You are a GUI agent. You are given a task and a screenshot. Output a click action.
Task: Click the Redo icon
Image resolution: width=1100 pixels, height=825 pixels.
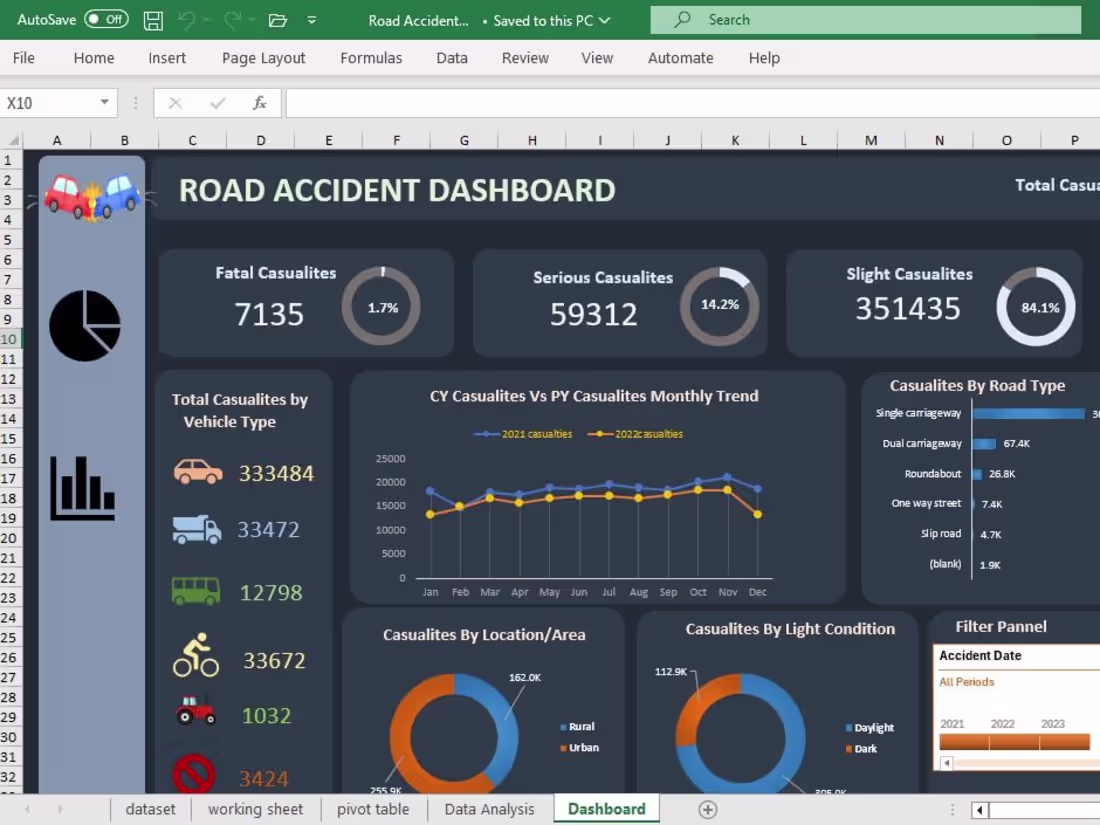click(x=232, y=20)
